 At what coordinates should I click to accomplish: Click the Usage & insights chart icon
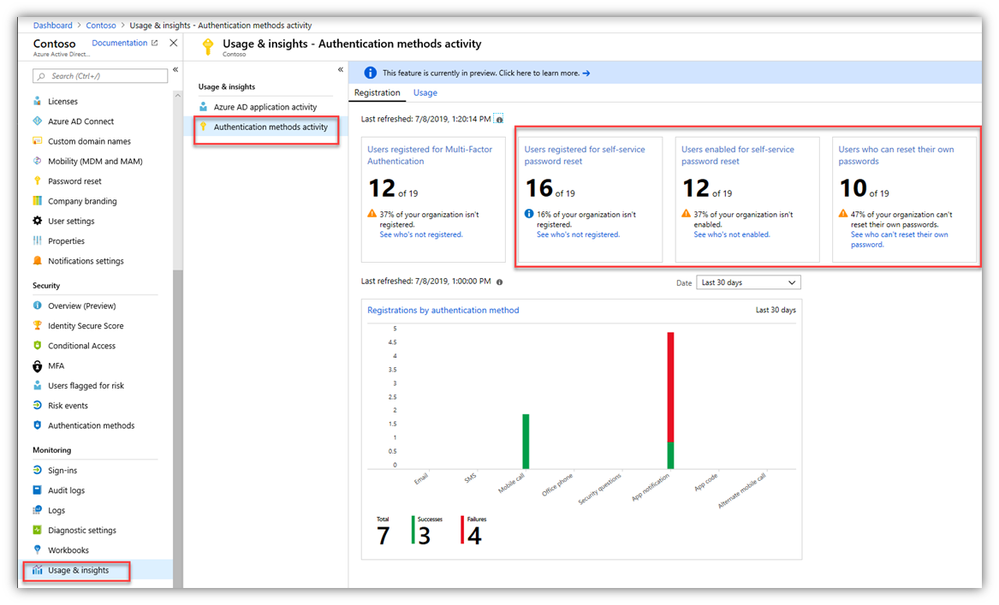click(37, 570)
